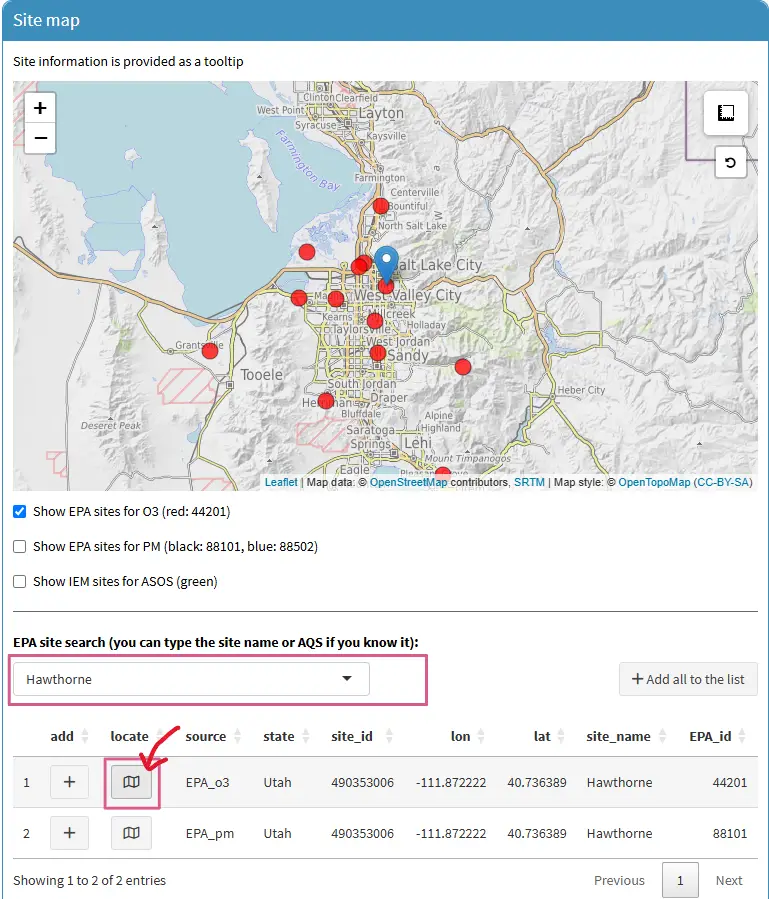
Task: Locate the EPA_o3 Hawthorne site on map
Action: [131, 782]
